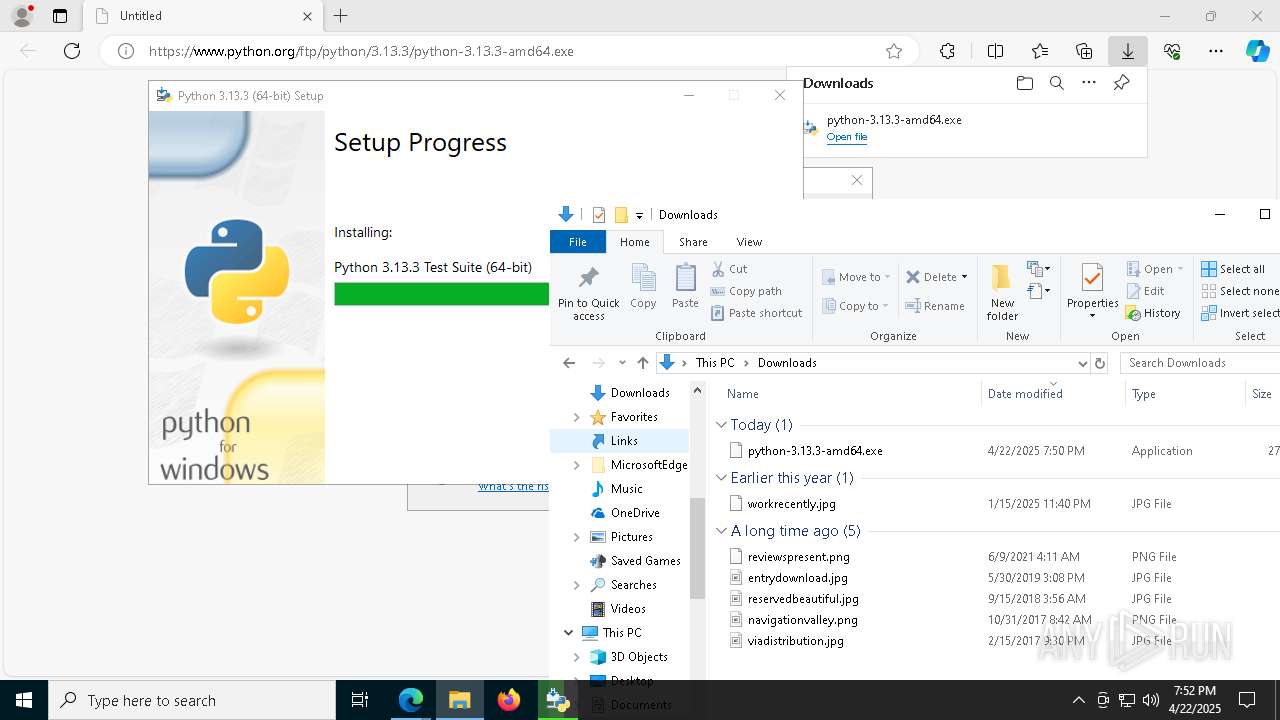Reload the page in Edge browser
1280x720 pixels.
[x=72, y=51]
